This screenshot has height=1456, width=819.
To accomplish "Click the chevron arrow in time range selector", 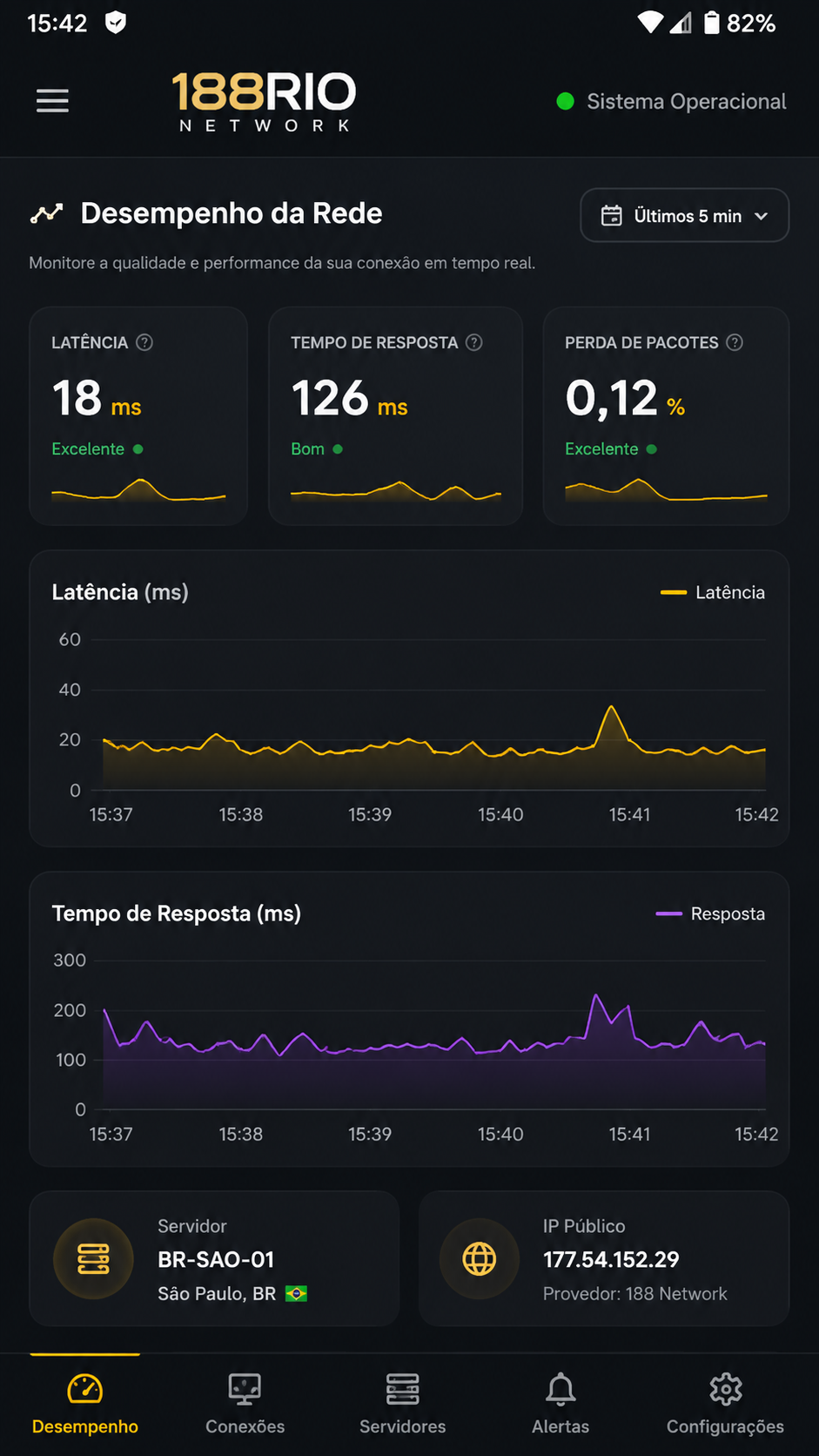I will pos(761,216).
